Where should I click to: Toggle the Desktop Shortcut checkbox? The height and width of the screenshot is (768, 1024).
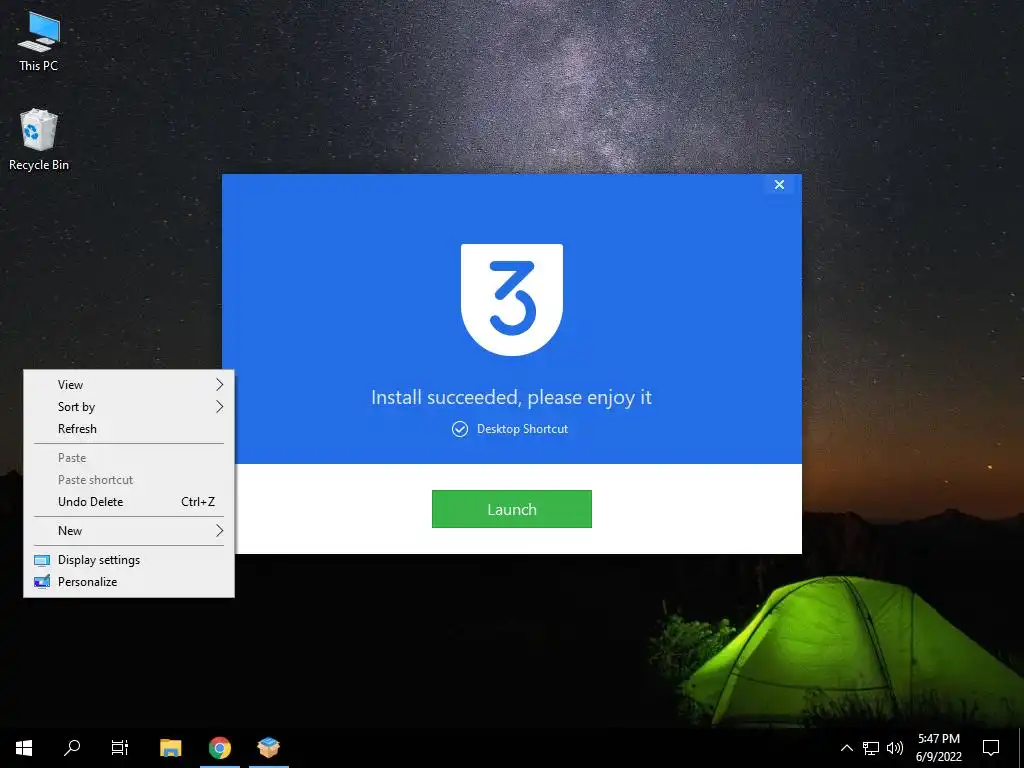click(460, 429)
